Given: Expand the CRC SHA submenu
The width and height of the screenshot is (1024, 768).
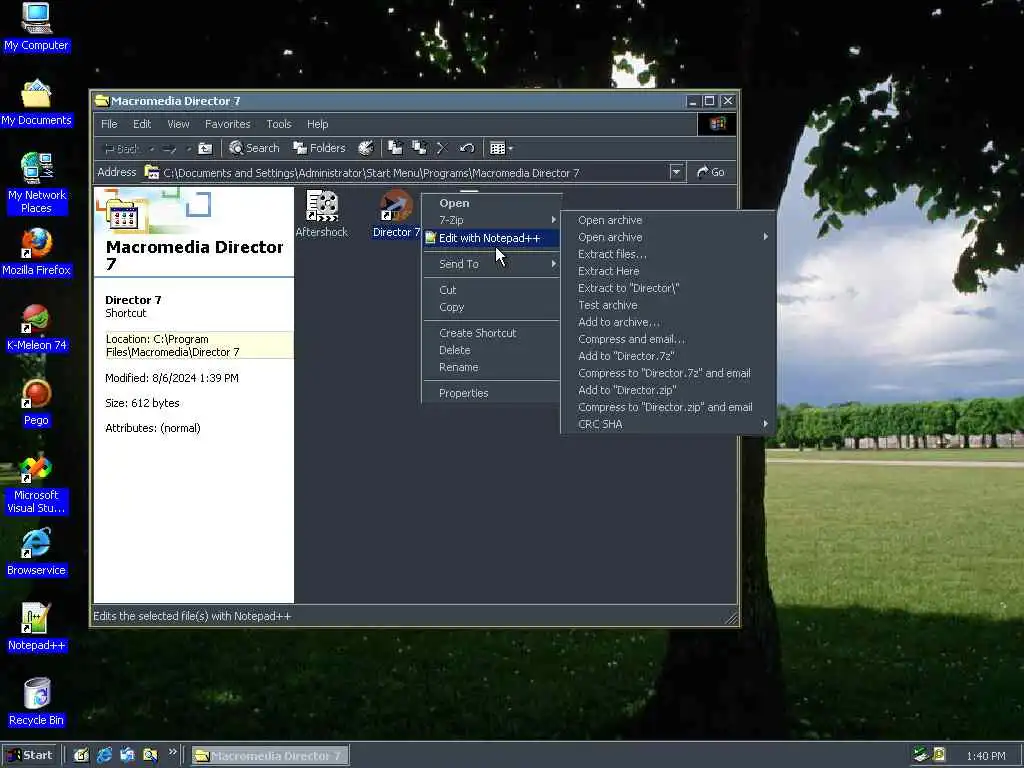Looking at the screenshot, I should click(x=667, y=424).
